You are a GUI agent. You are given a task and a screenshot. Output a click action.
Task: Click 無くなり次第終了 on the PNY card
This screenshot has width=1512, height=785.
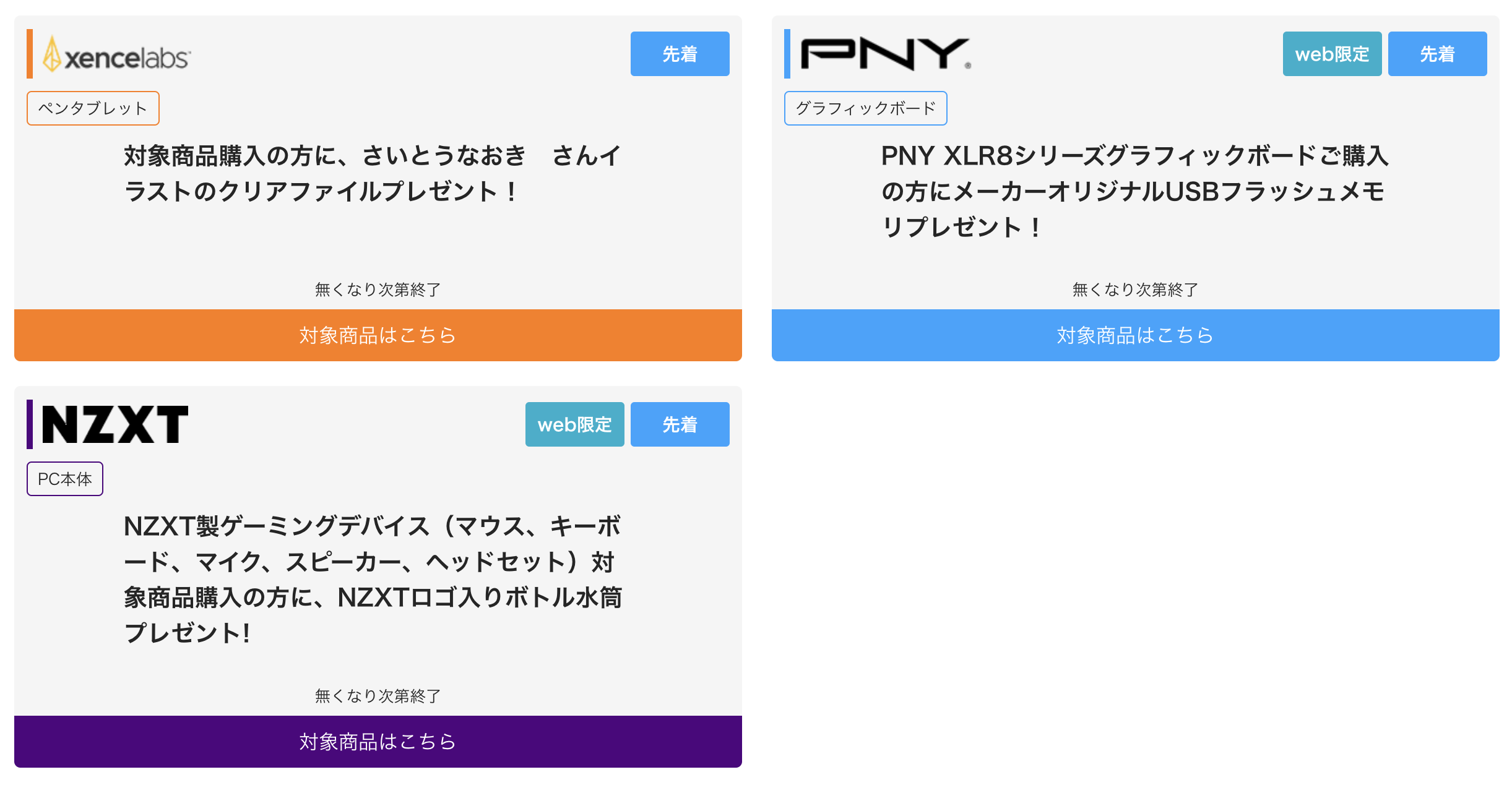coord(1135,290)
